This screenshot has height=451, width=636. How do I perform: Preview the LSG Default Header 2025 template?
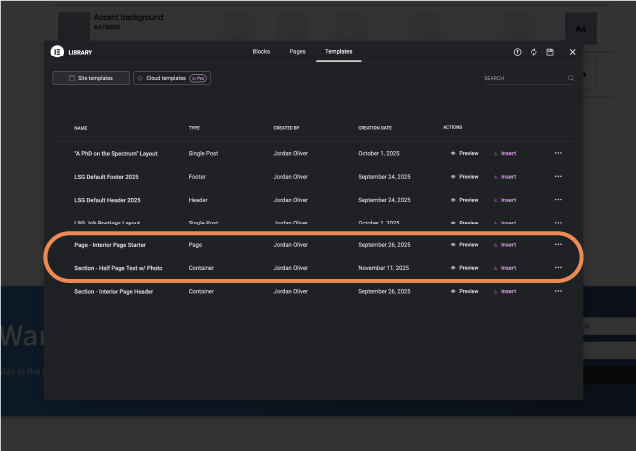(464, 200)
